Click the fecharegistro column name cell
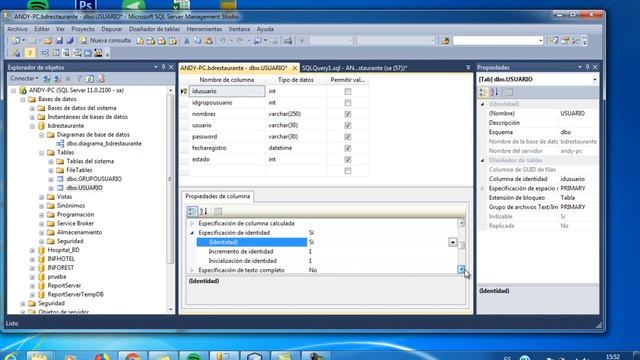The height and width of the screenshot is (360, 640). click(x=227, y=148)
